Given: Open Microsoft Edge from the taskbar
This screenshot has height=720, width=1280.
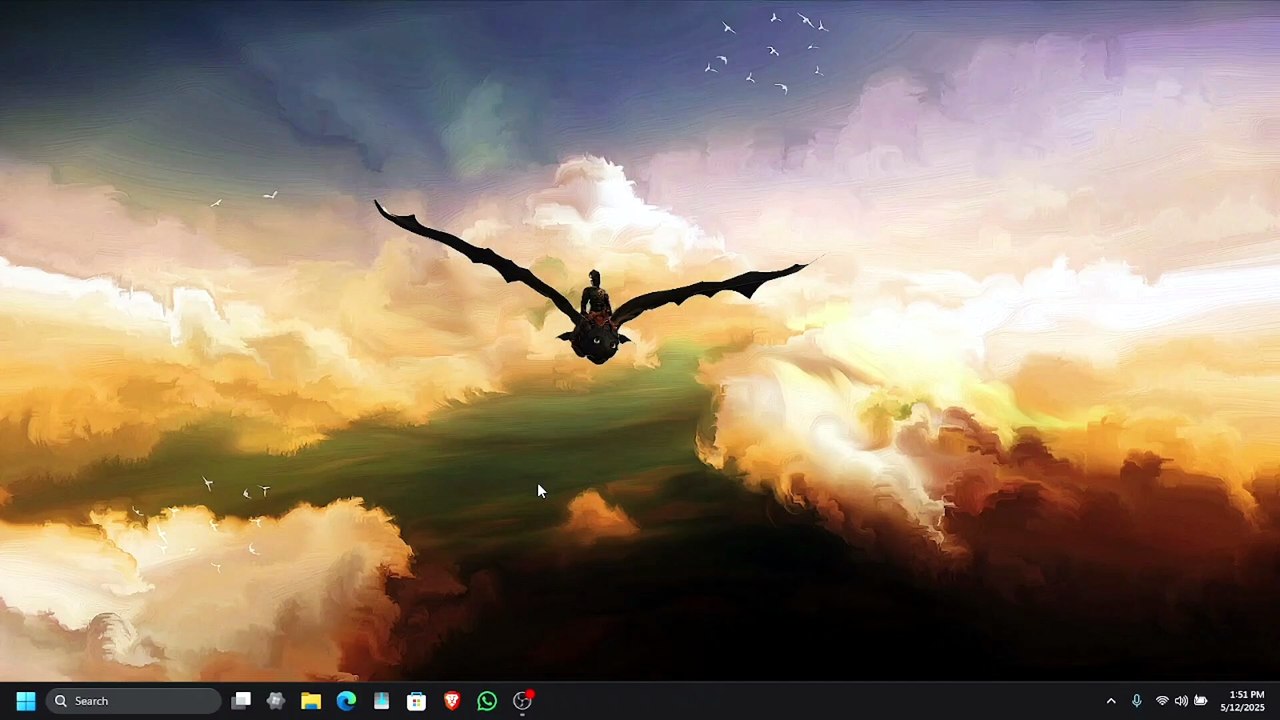Looking at the screenshot, I should coord(346,701).
